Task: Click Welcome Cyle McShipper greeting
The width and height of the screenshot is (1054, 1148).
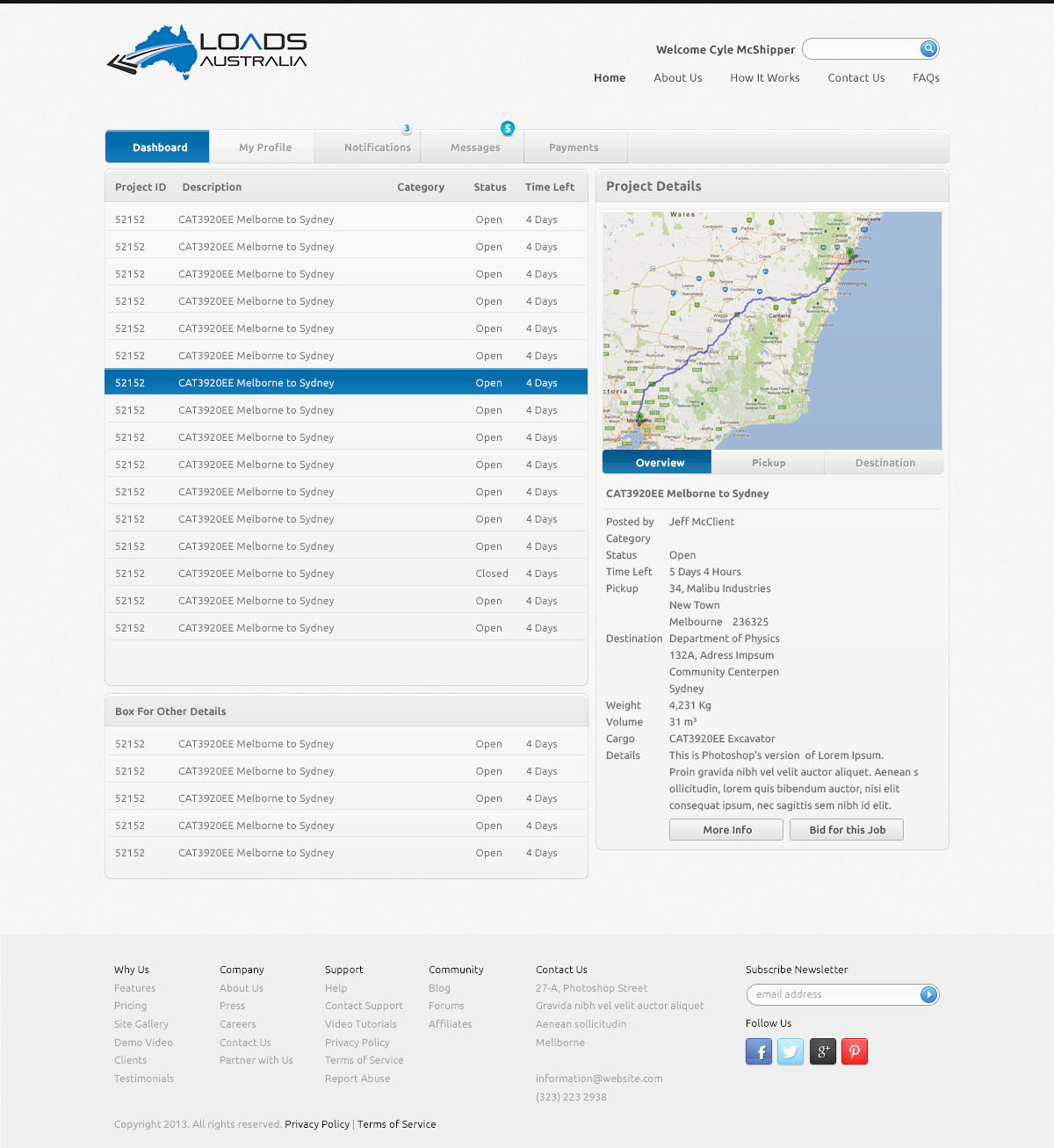Action: (726, 49)
